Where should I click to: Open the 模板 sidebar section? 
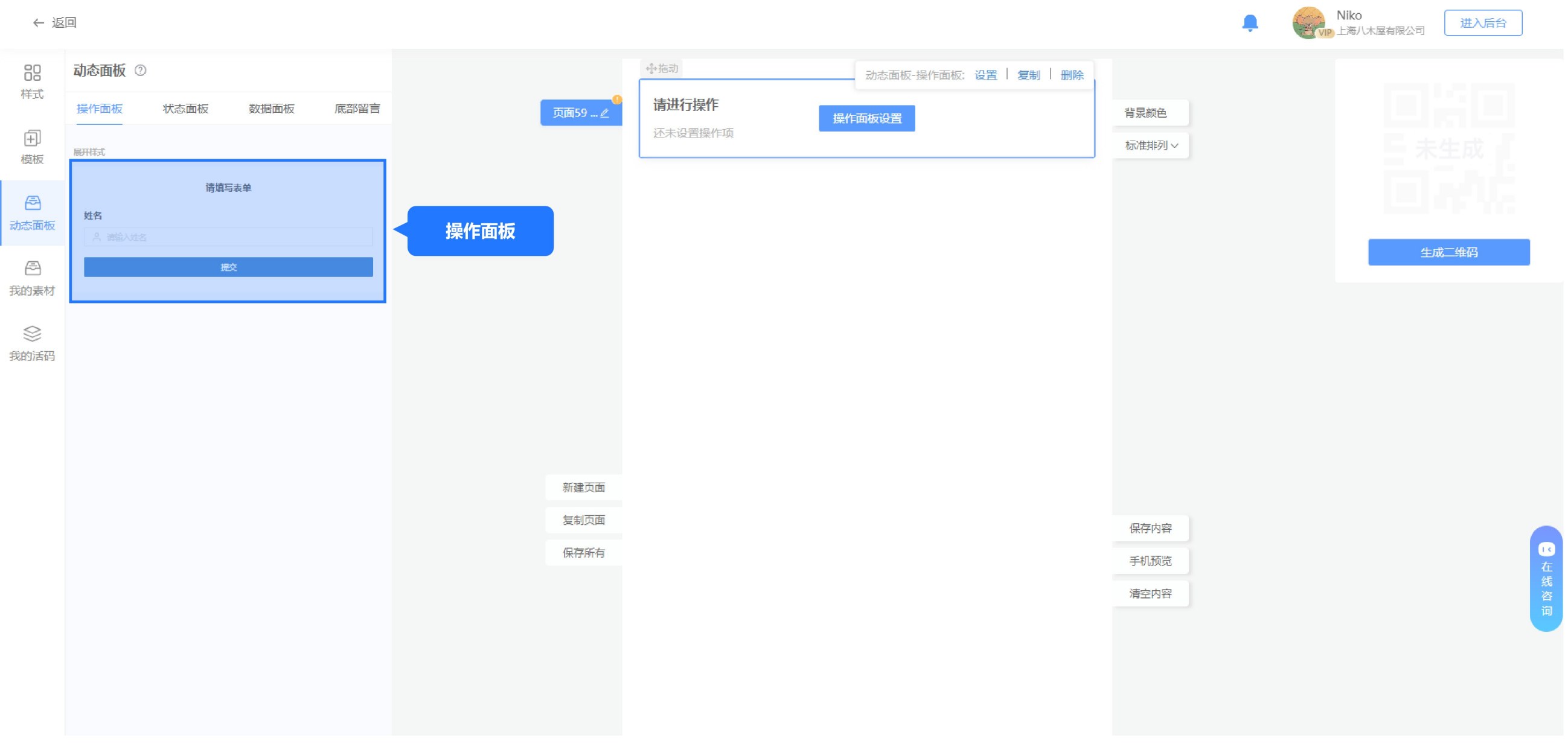(32, 147)
